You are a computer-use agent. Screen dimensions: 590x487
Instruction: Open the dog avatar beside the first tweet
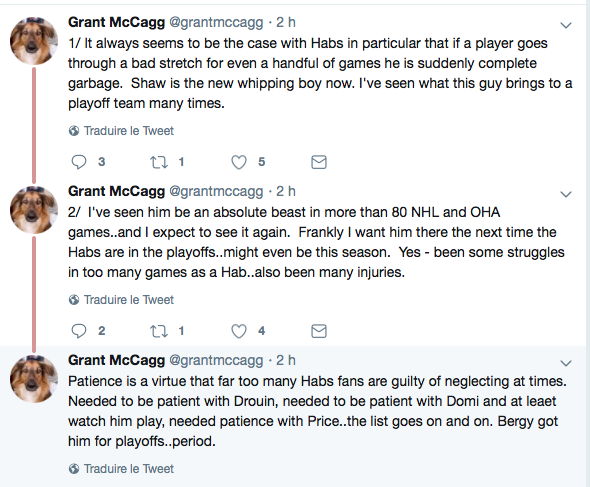[34, 41]
